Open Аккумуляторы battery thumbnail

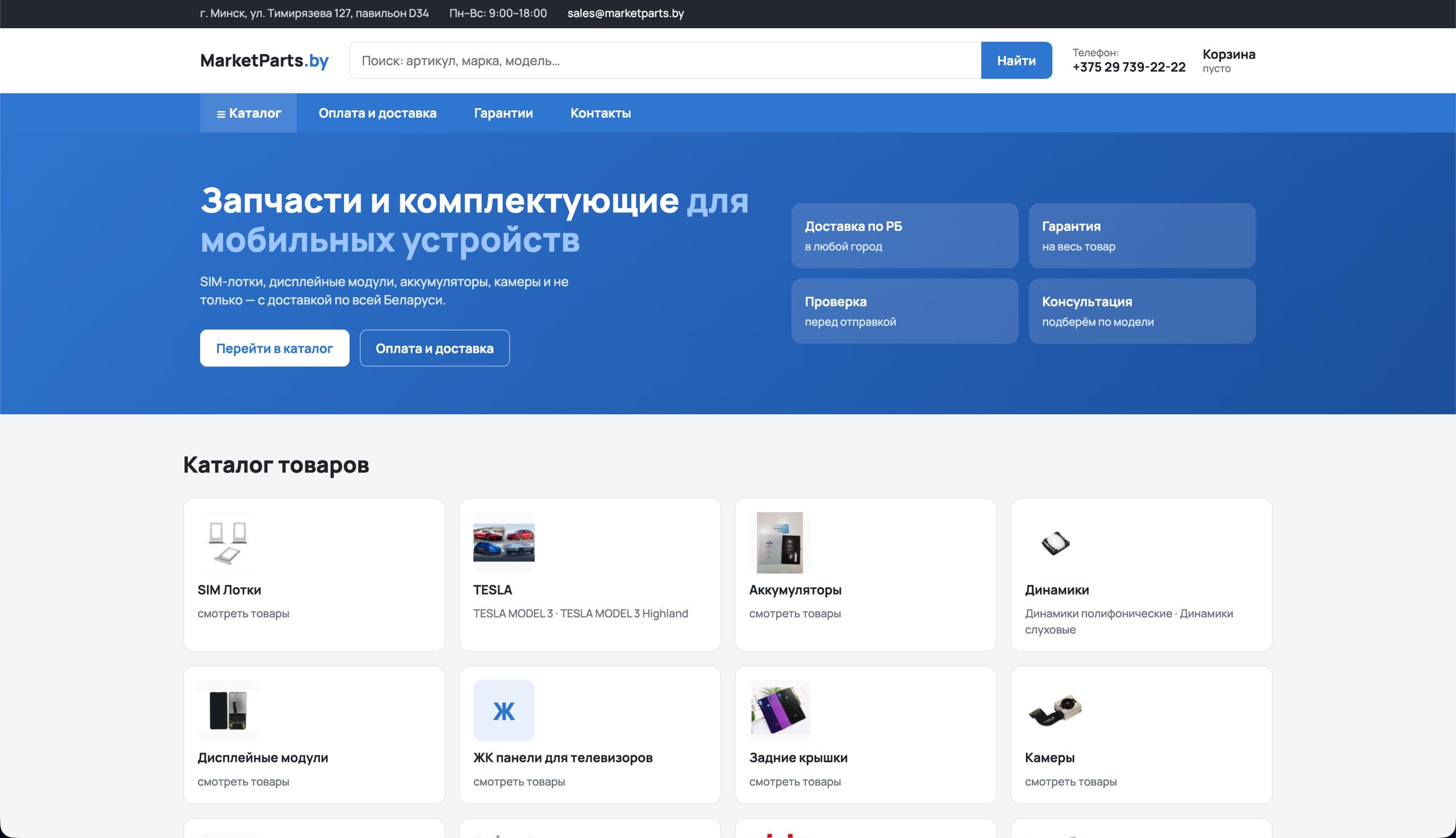(780, 543)
